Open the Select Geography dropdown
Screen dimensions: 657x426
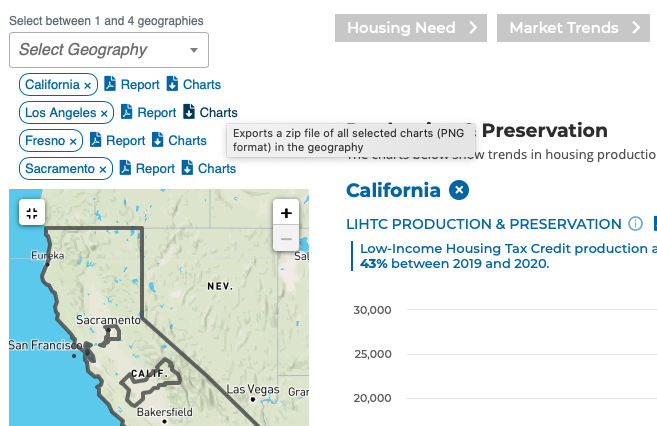coord(109,49)
